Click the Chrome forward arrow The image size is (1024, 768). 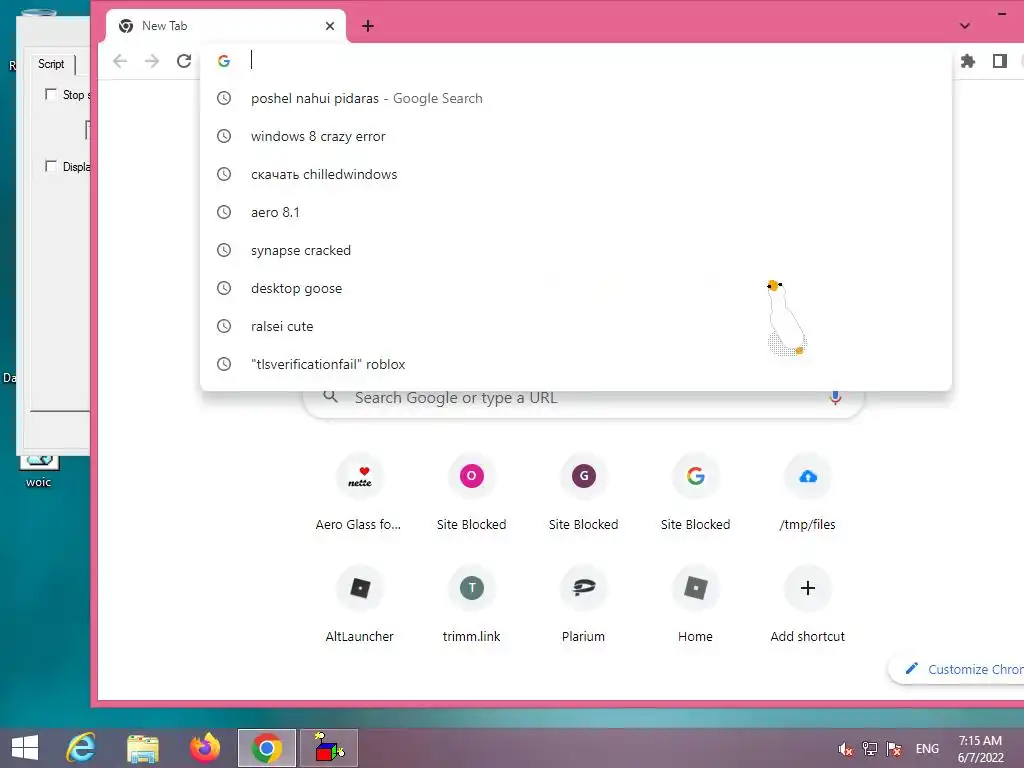(152, 61)
